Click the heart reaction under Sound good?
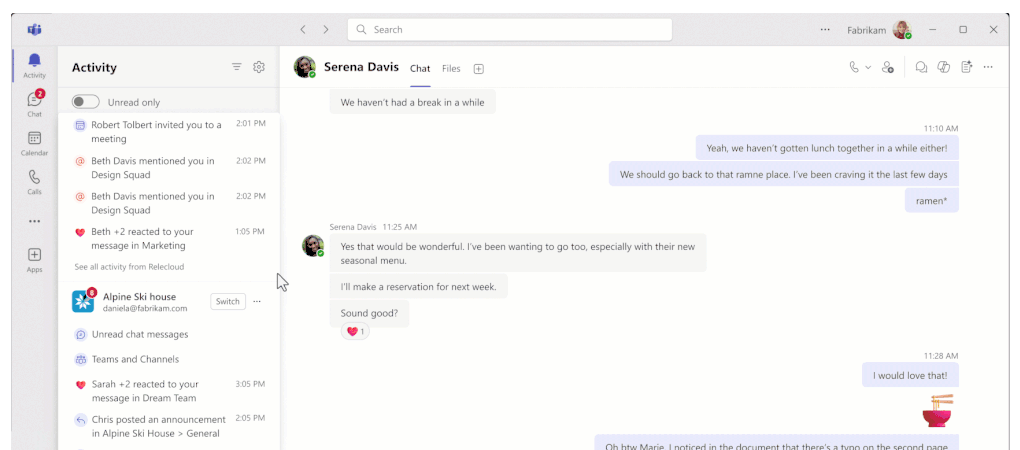Image resolution: width=1020 pixels, height=450 pixels. [x=355, y=331]
